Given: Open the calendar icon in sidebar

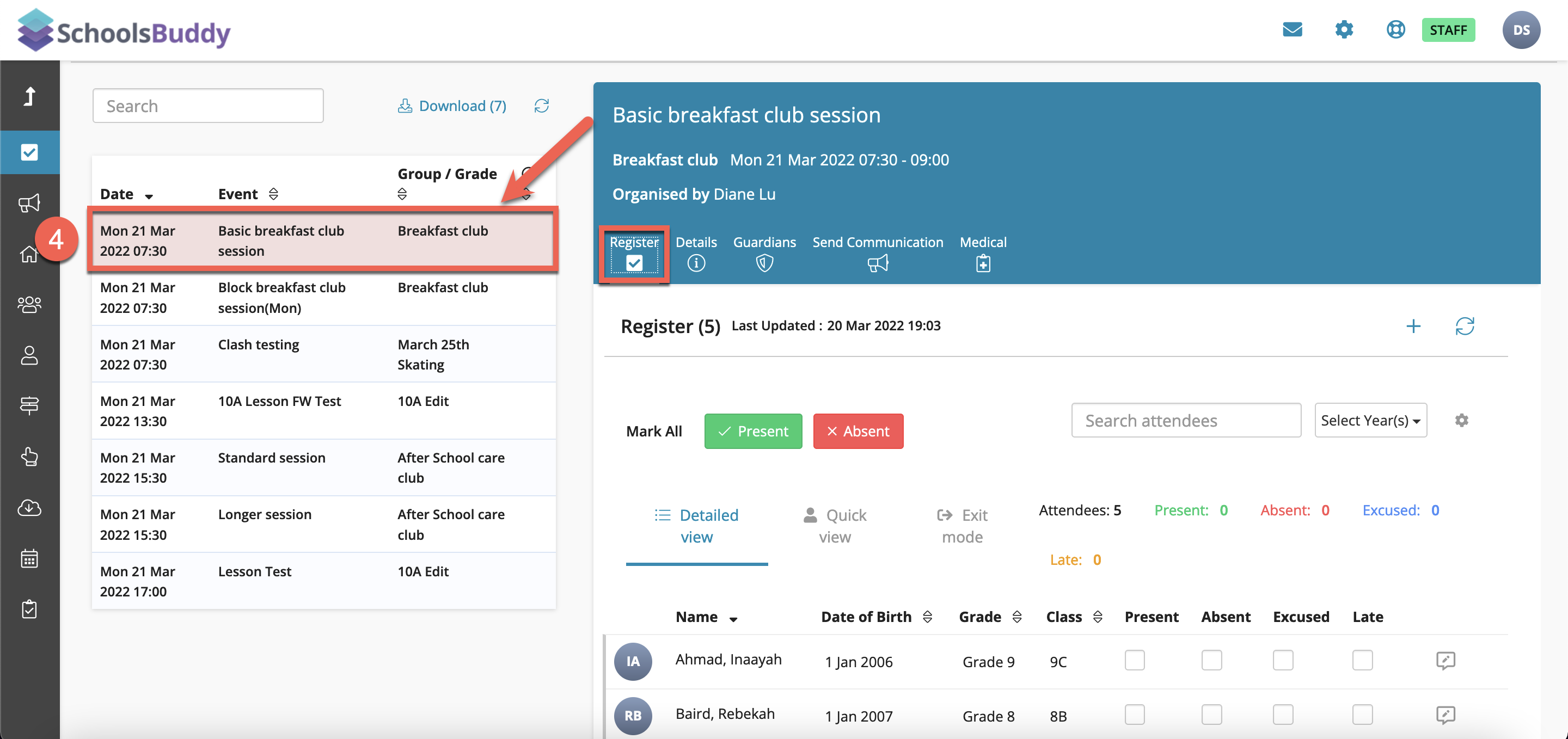Looking at the screenshot, I should [x=29, y=558].
